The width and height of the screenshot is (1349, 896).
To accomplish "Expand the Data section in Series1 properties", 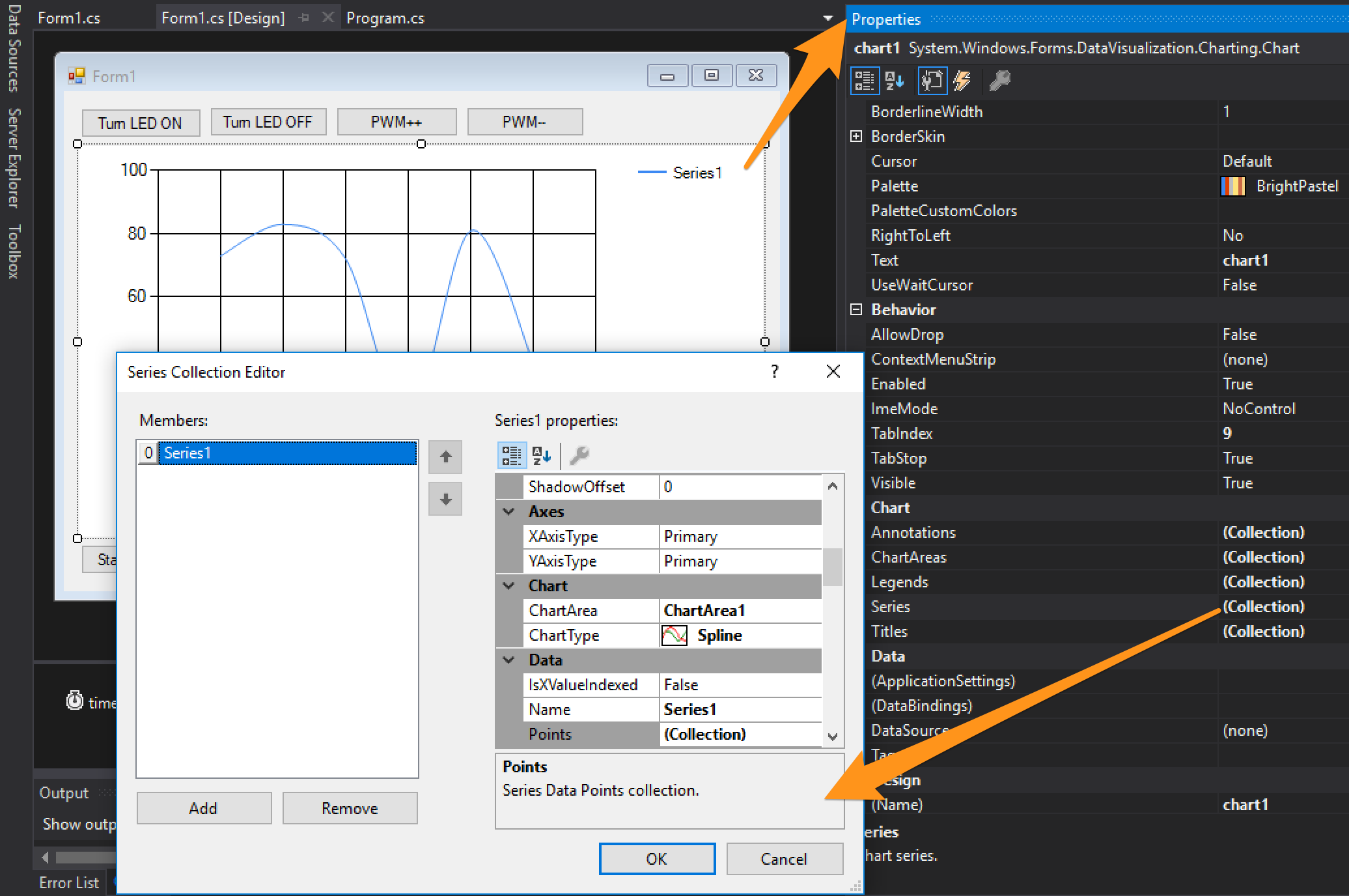I will coord(510,660).
